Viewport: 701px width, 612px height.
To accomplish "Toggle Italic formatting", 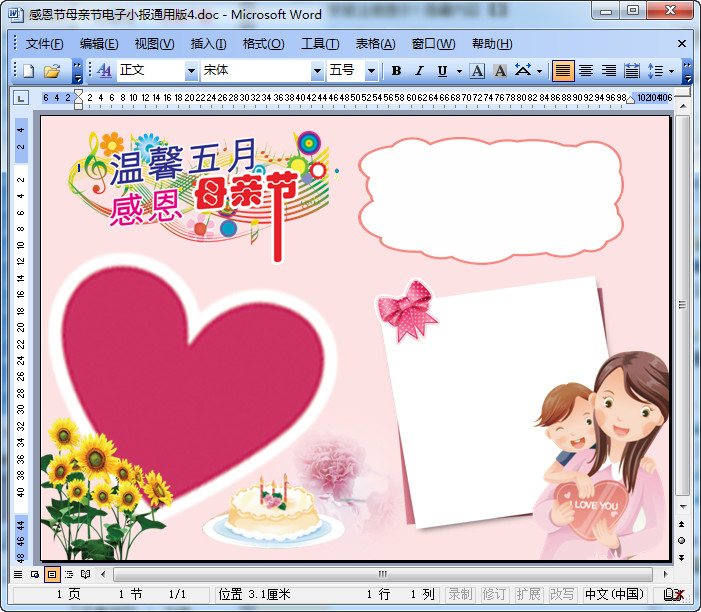I will pyautogui.click(x=419, y=71).
